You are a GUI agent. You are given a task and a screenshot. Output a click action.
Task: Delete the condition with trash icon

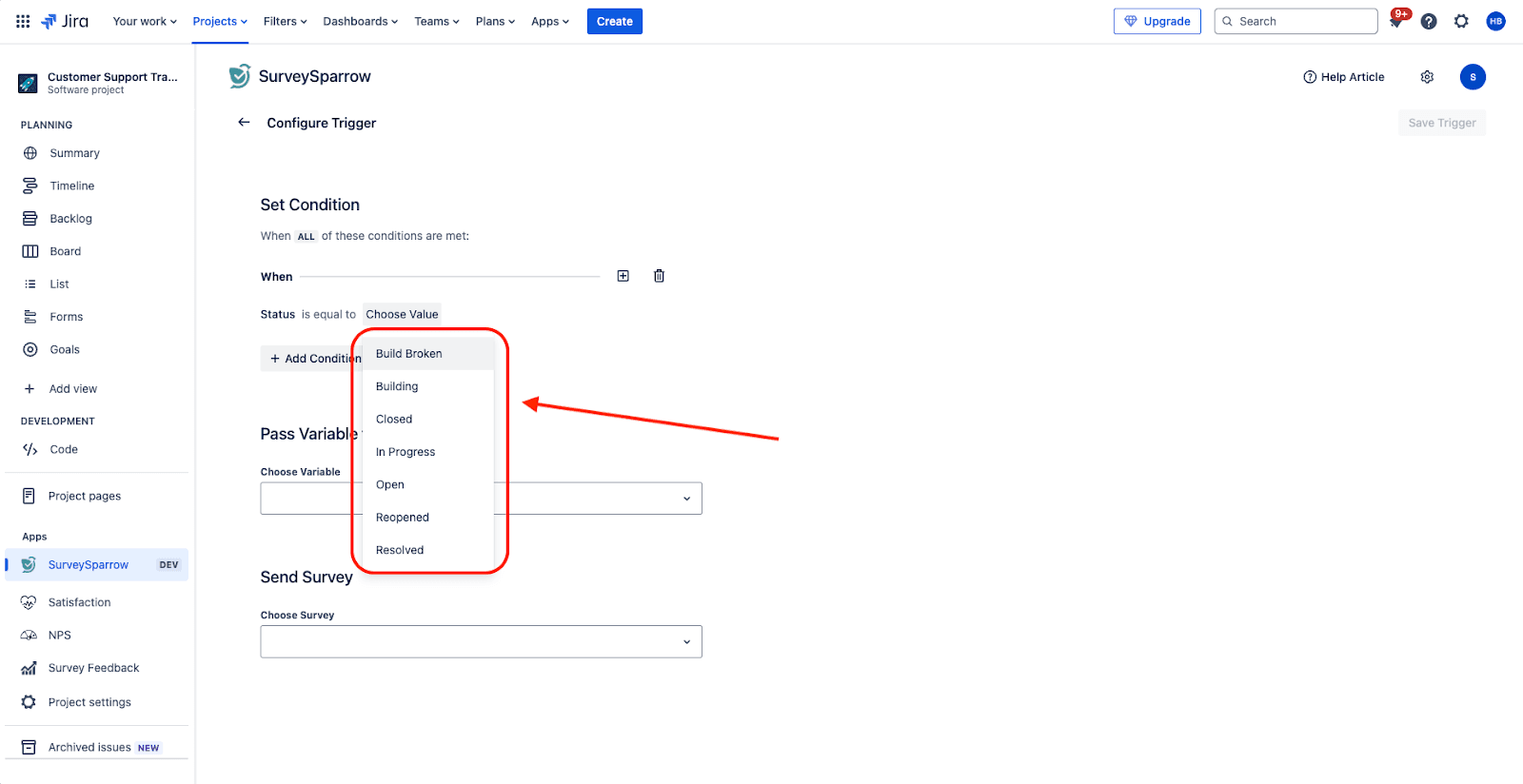pyautogui.click(x=659, y=276)
